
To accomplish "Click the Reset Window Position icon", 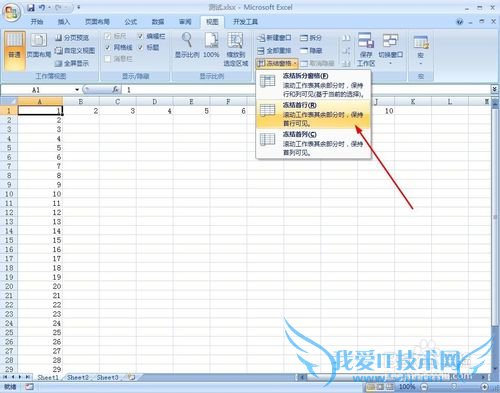I will [x=346, y=63].
